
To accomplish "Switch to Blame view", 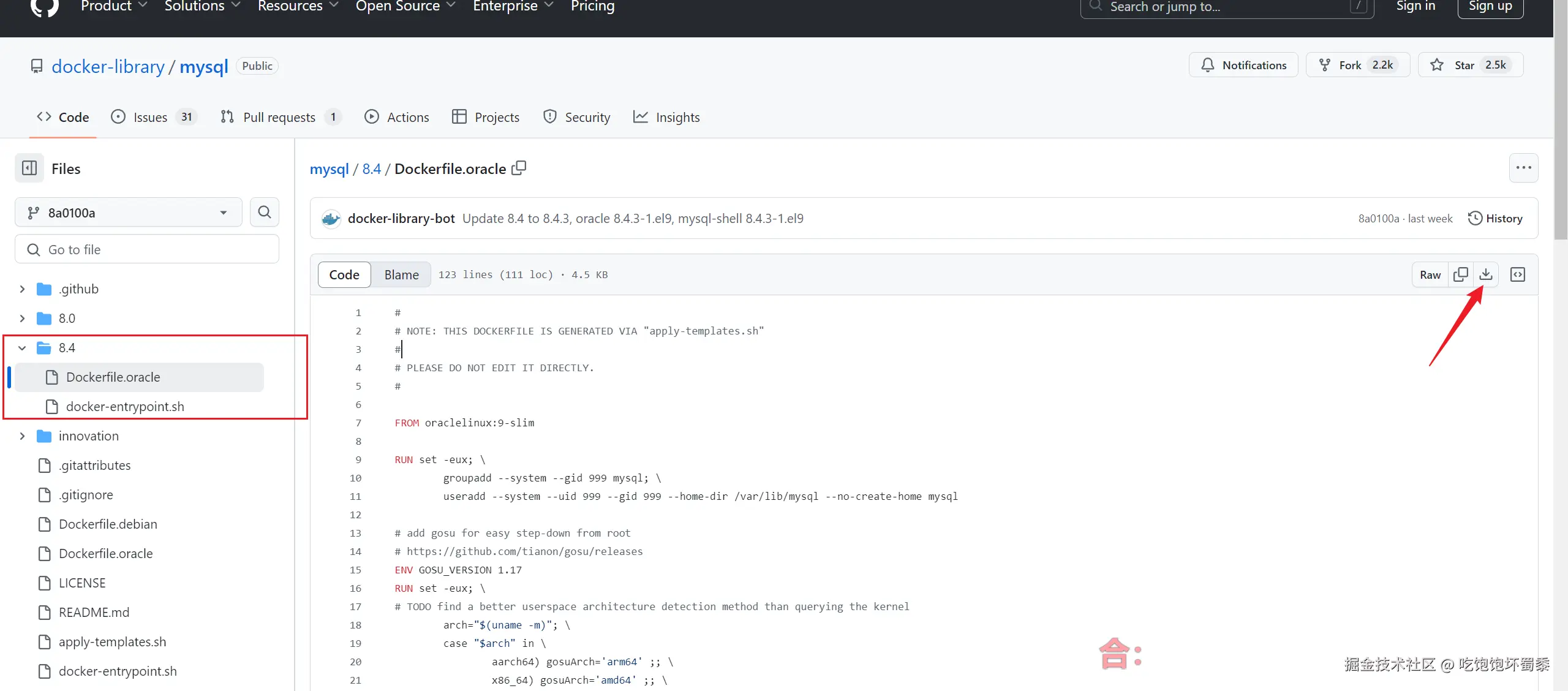I will pos(401,274).
